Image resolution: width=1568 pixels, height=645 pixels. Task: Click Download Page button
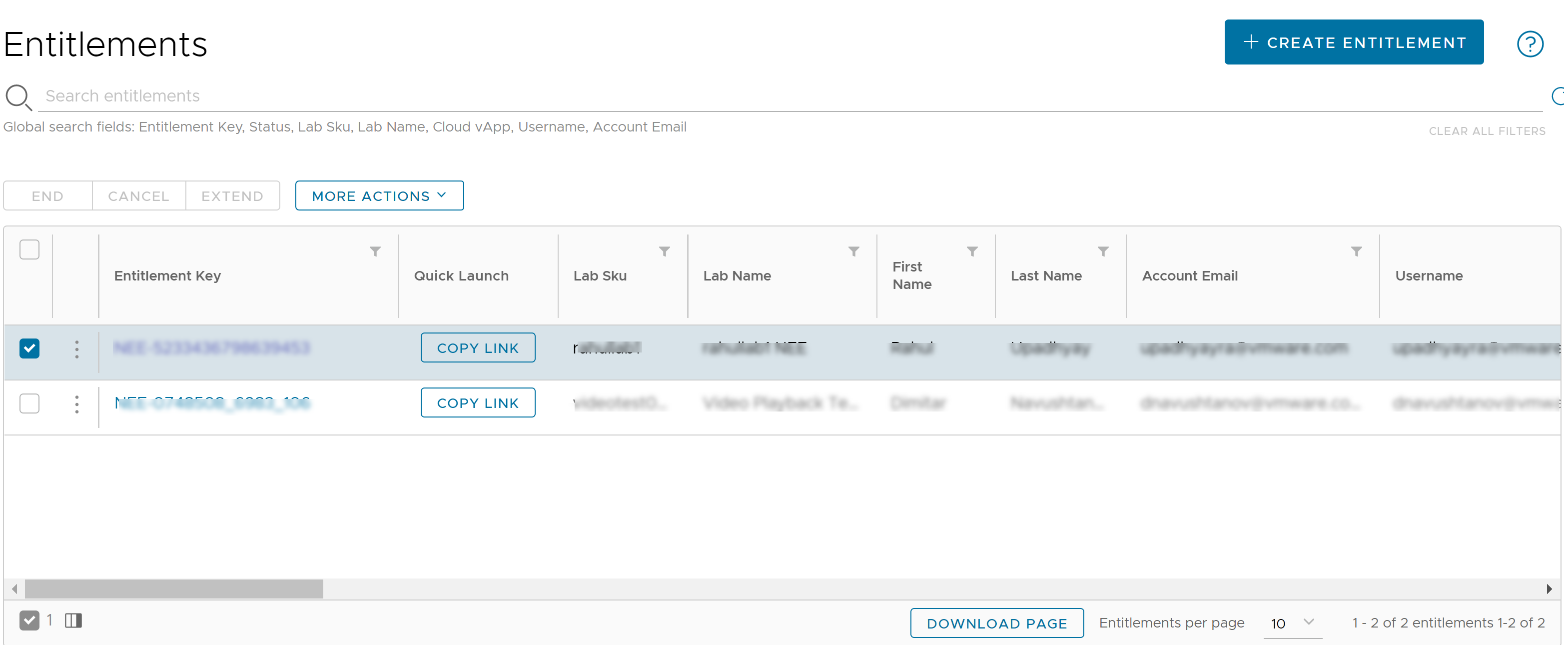(x=996, y=622)
